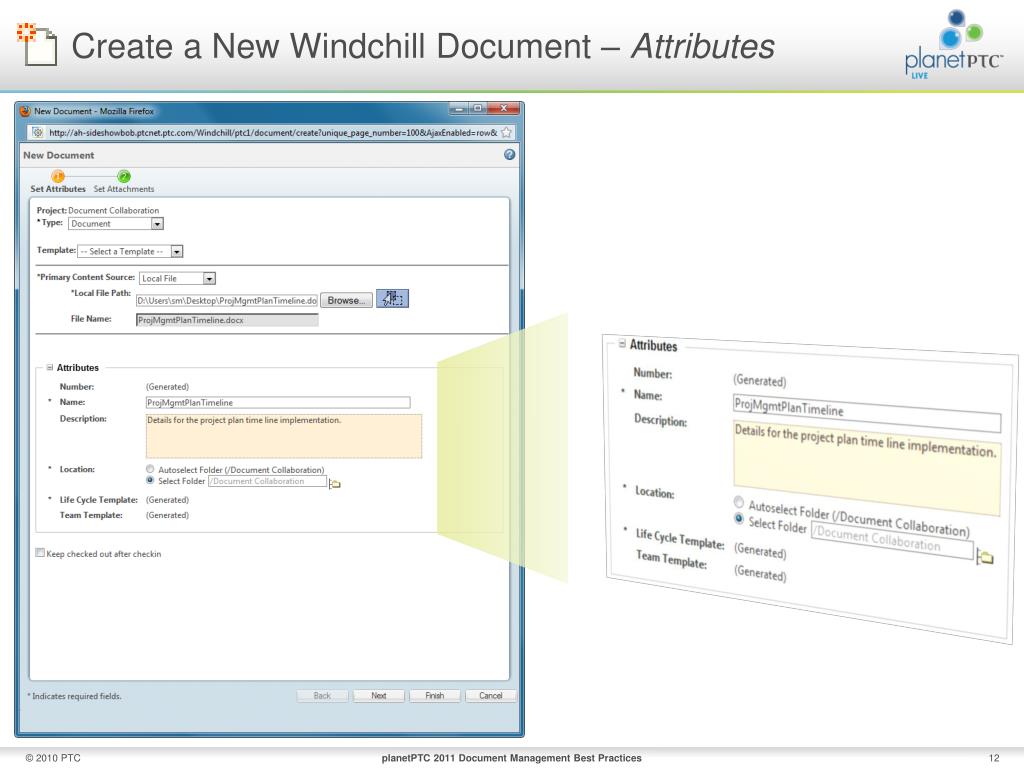Click Description area in enlarged panel
The image size is (1024, 768).
[x=867, y=468]
